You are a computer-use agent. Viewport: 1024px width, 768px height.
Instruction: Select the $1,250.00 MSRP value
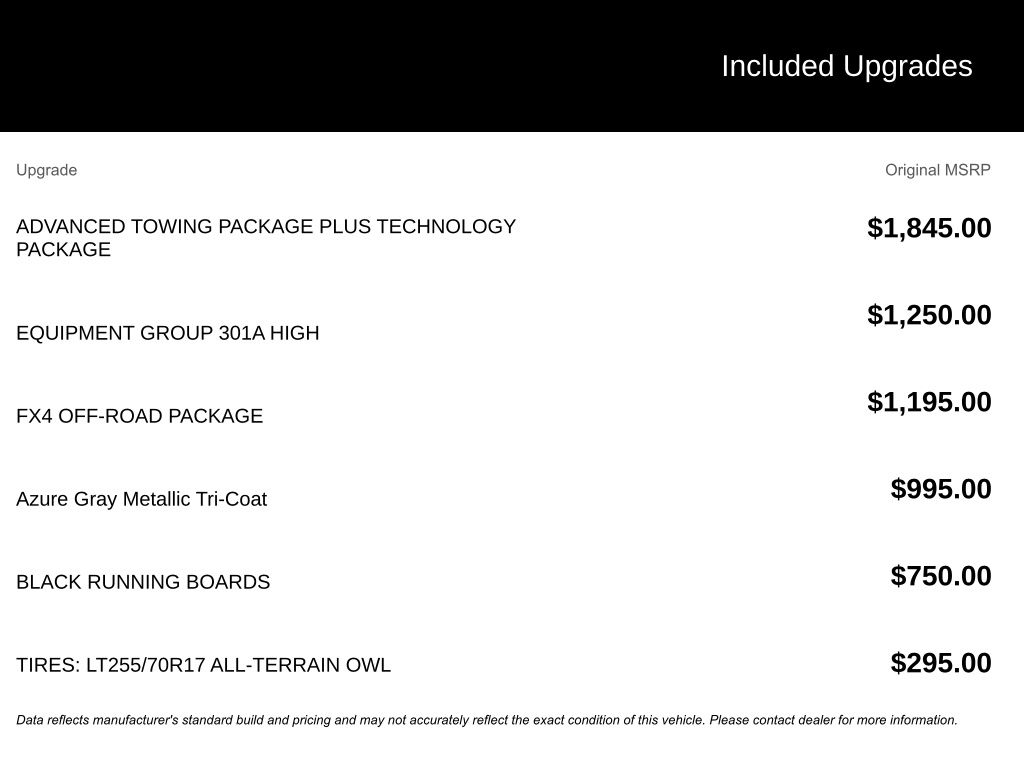pyautogui.click(x=929, y=315)
